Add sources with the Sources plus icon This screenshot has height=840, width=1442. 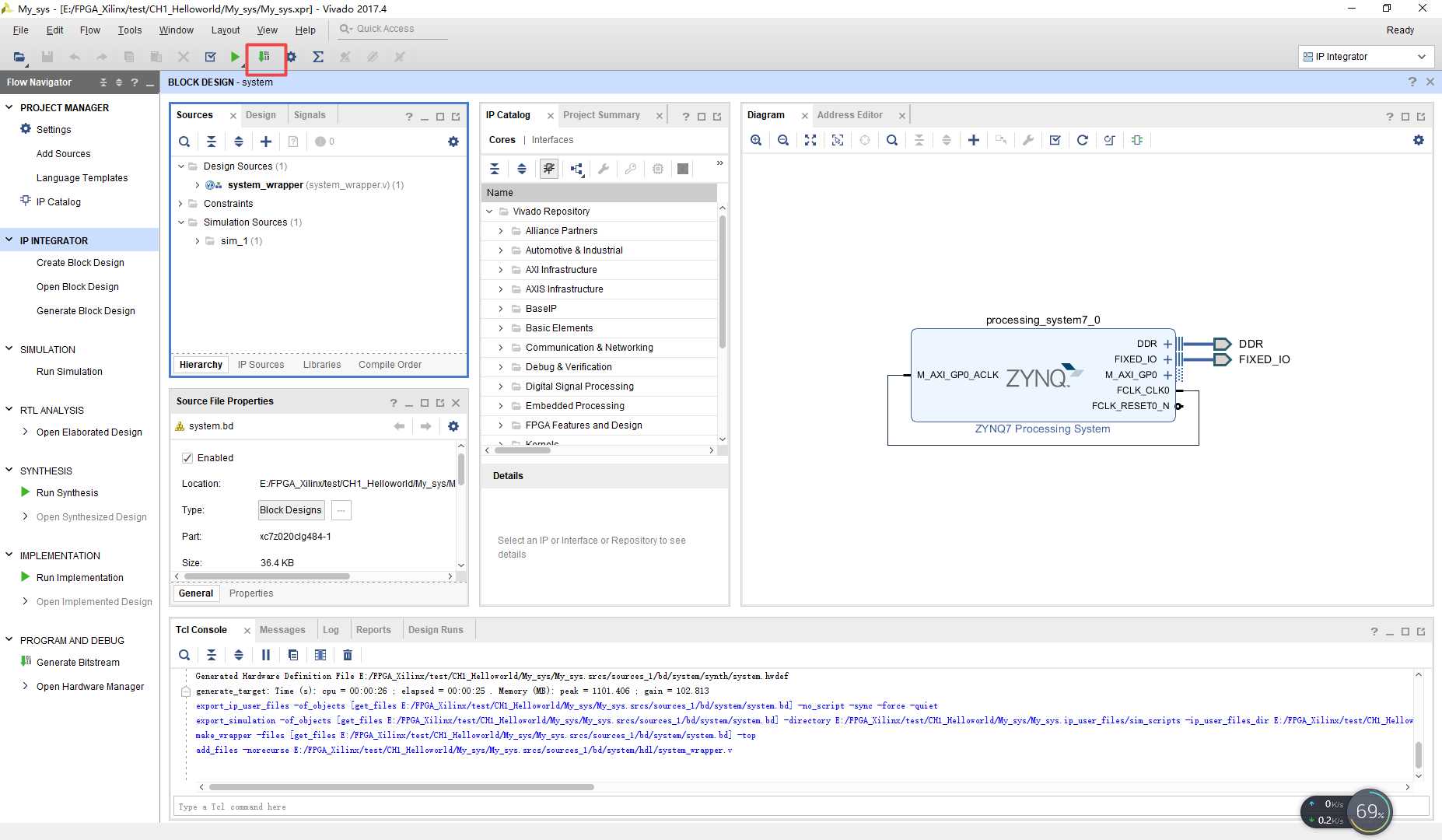tap(266, 142)
